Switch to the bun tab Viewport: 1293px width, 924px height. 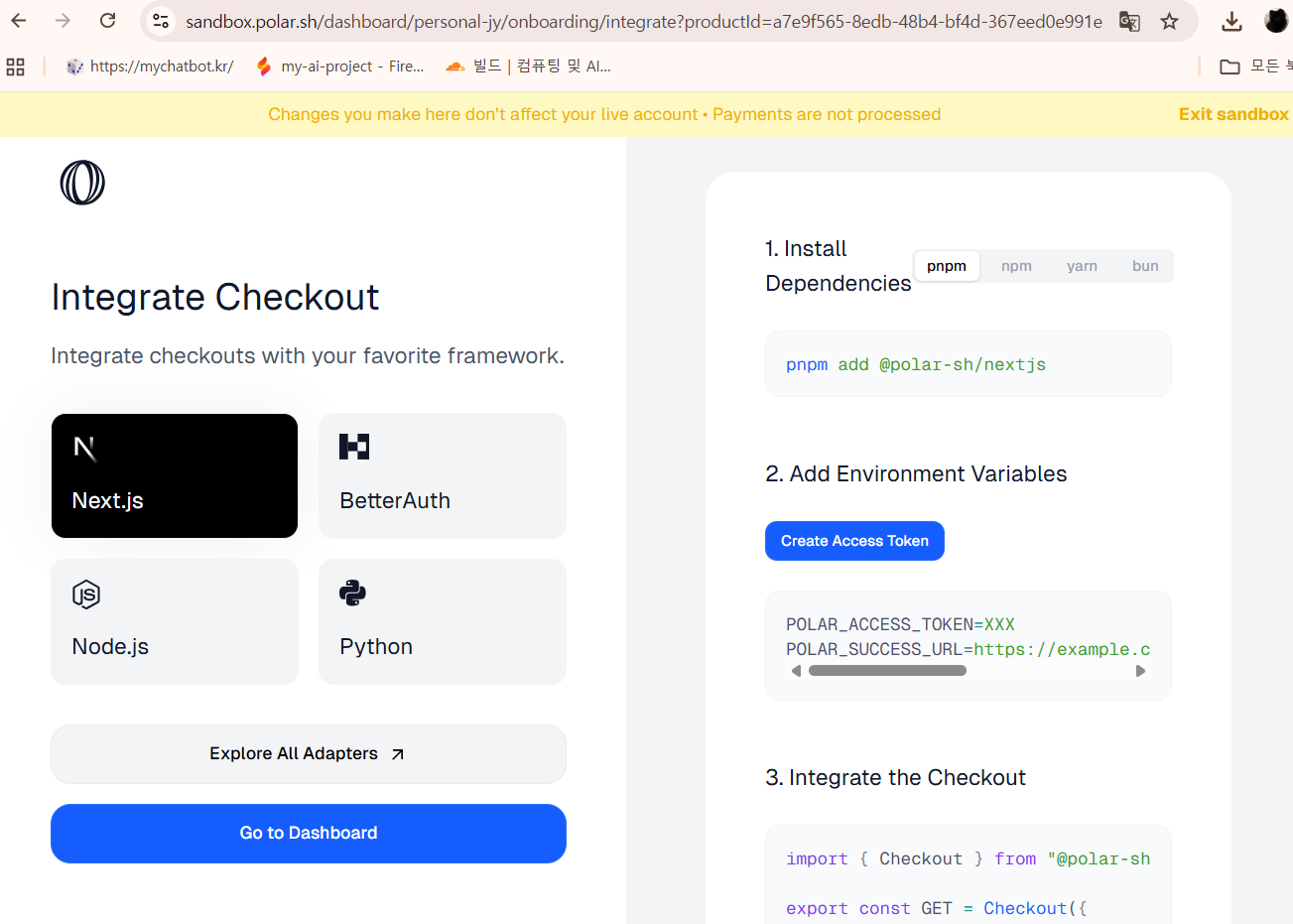(x=1145, y=266)
